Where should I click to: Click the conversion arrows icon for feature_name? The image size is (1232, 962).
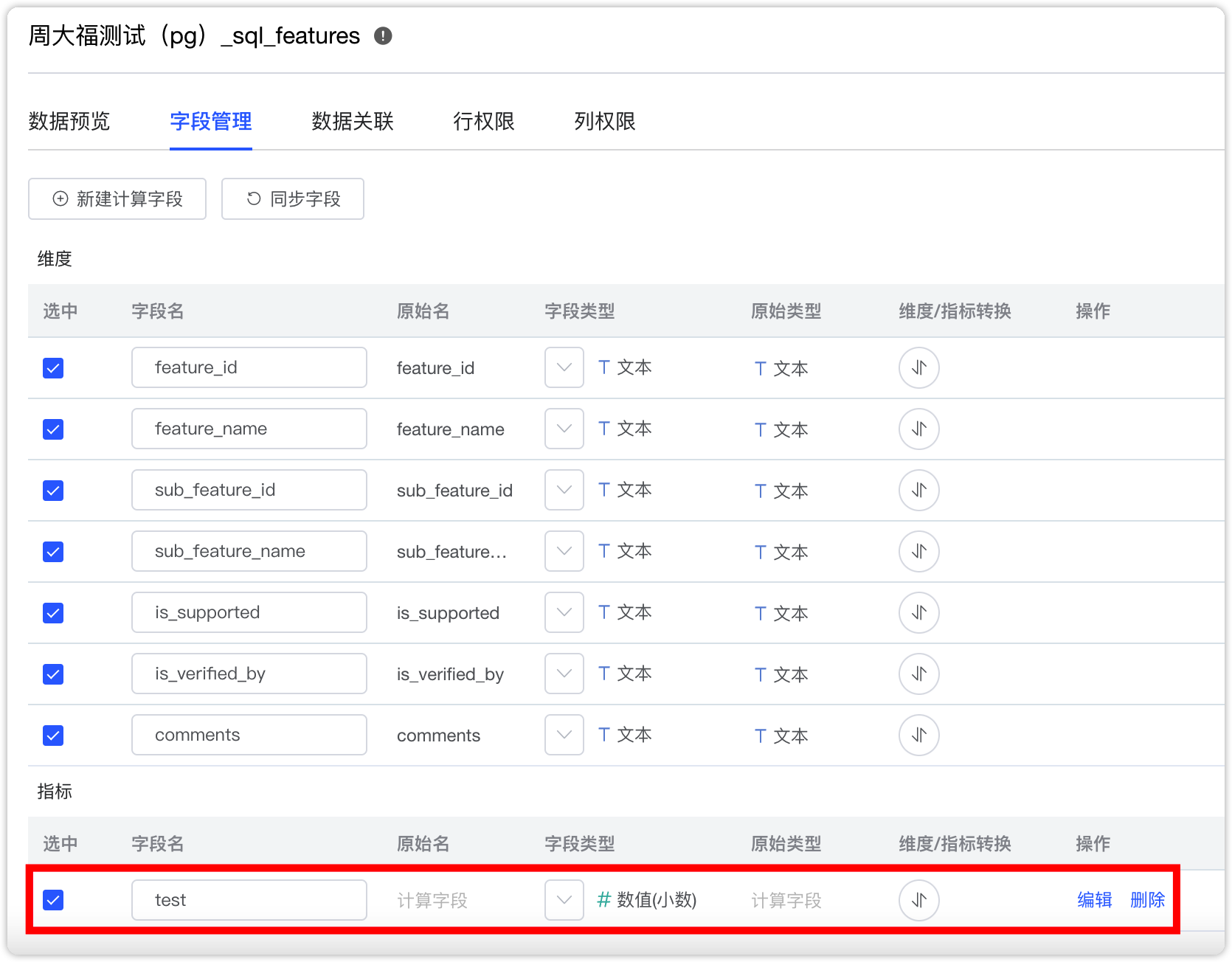point(918,429)
